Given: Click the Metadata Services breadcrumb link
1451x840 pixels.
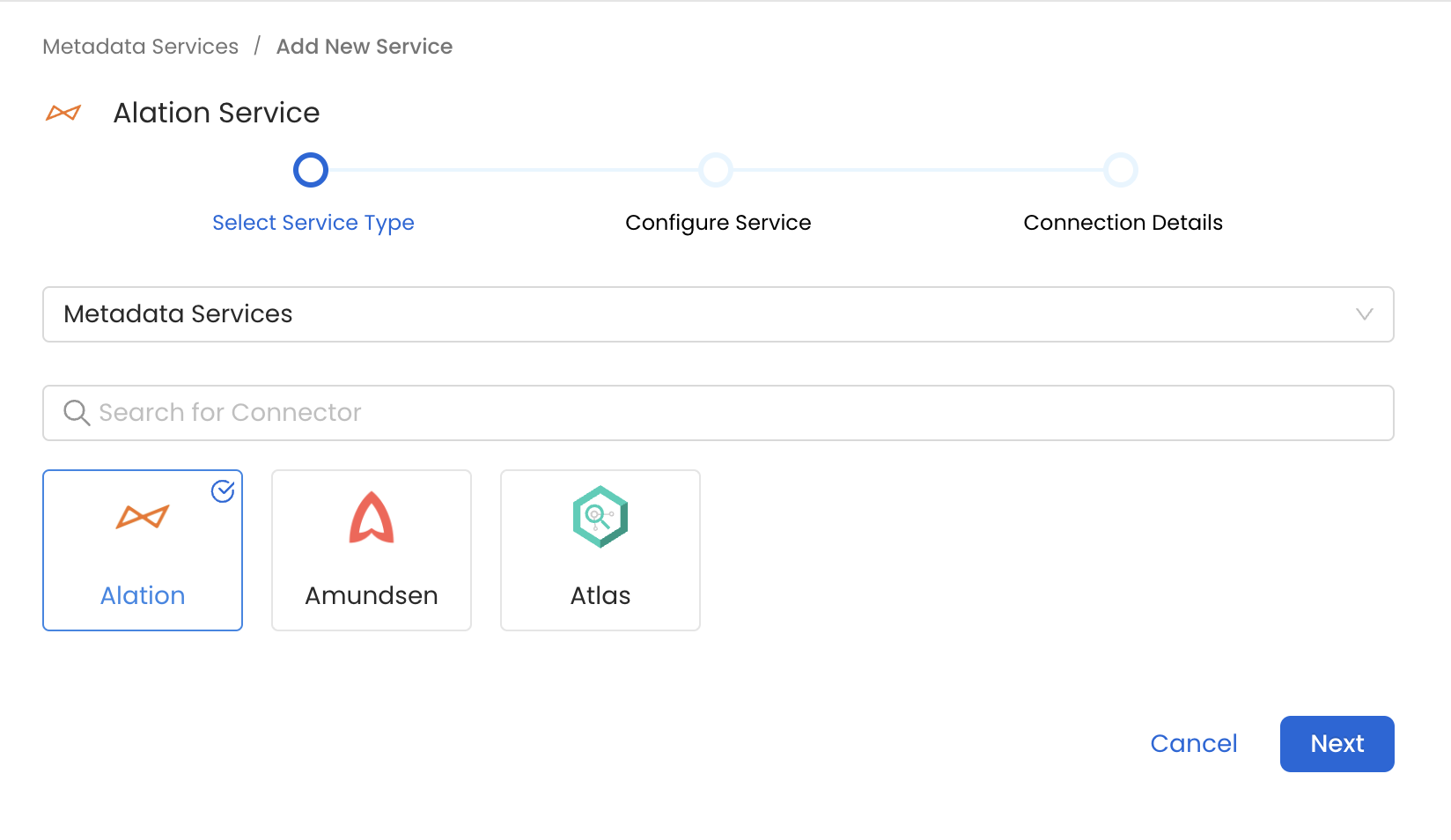Looking at the screenshot, I should click(x=140, y=46).
